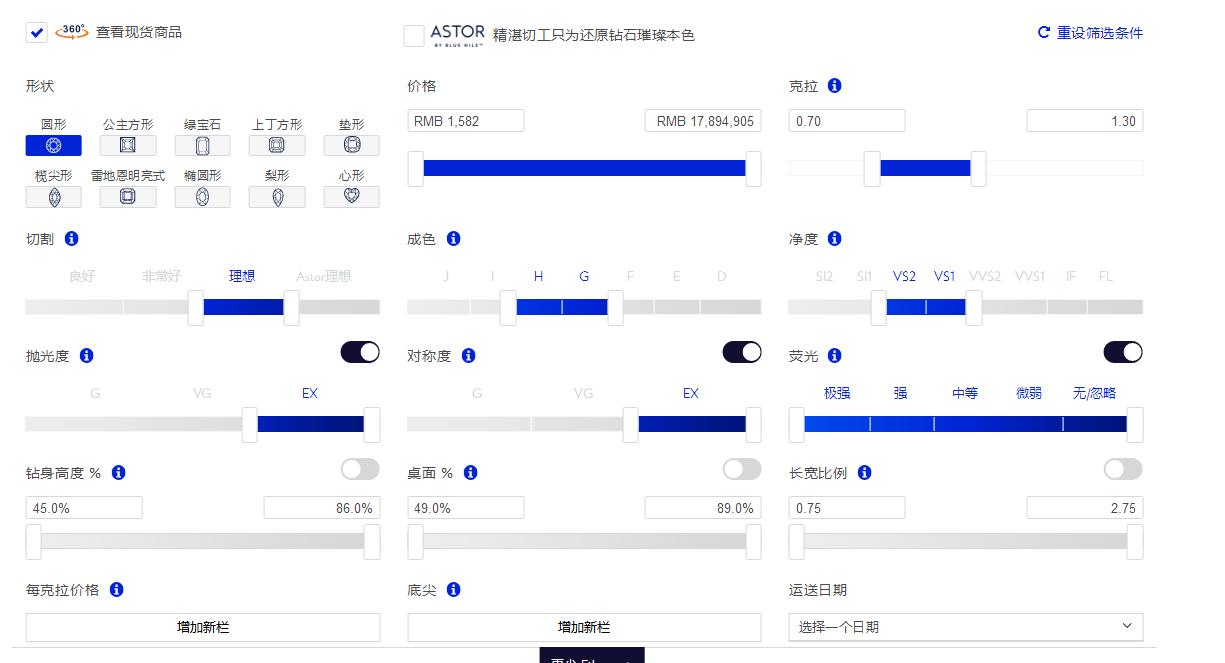
Task: Expand the 底尖 增加新栏 section
Action: (x=584, y=627)
